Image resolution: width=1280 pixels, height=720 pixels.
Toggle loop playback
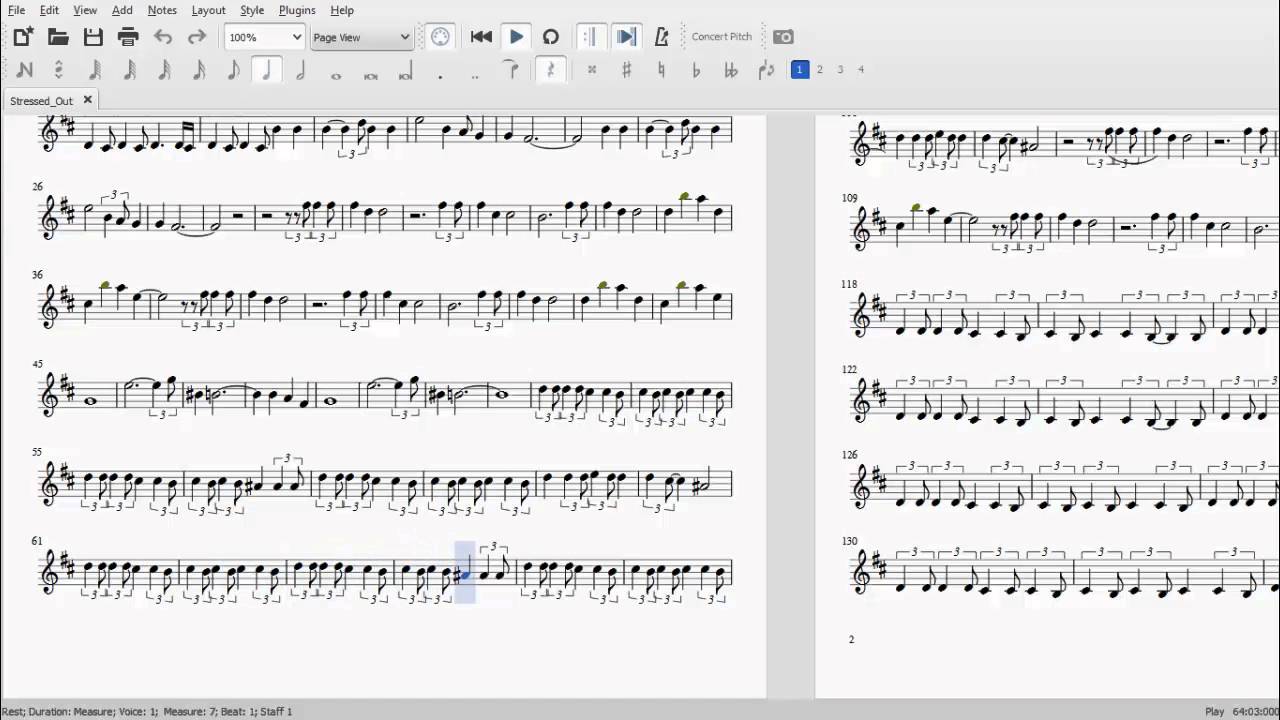[x=551, y=37]
